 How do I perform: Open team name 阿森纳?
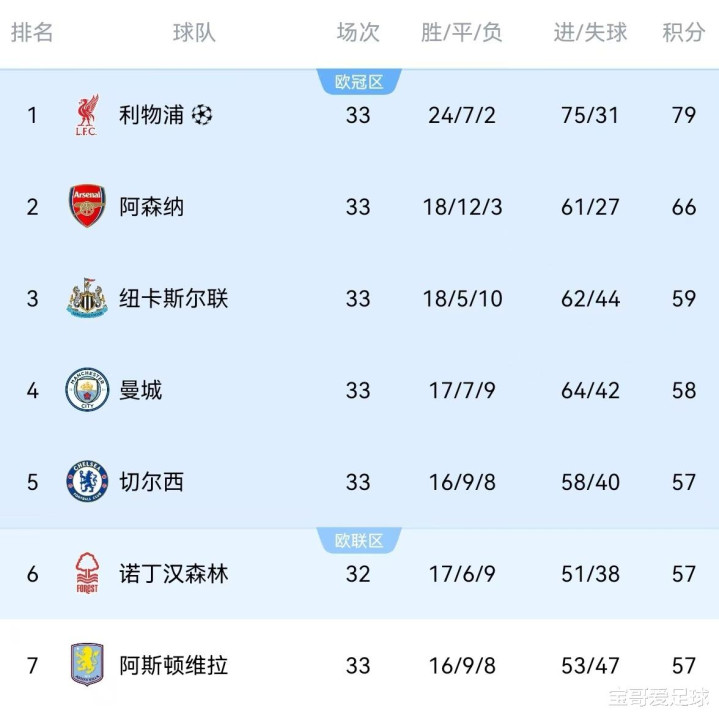152,207
